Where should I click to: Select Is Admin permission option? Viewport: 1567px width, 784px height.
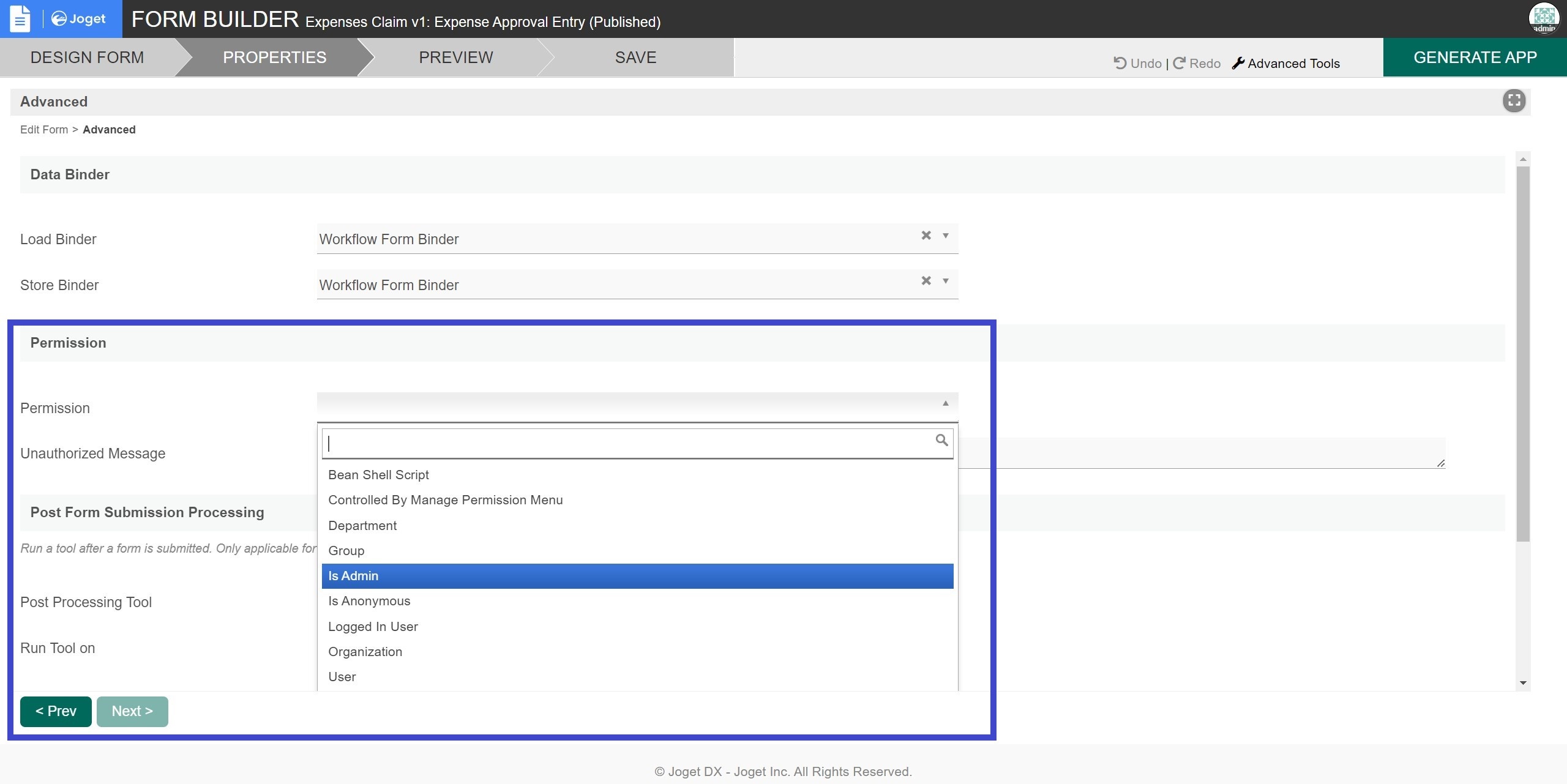coord(637,576)
